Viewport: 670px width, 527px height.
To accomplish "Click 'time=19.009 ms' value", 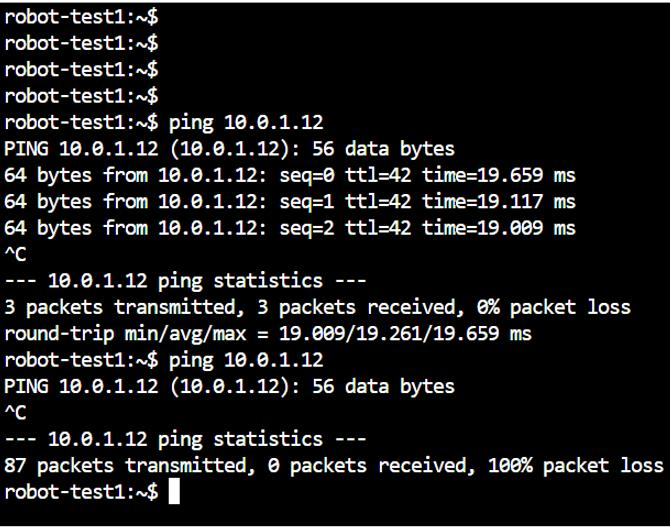I will pyautogui.click(x=499, y=228).
